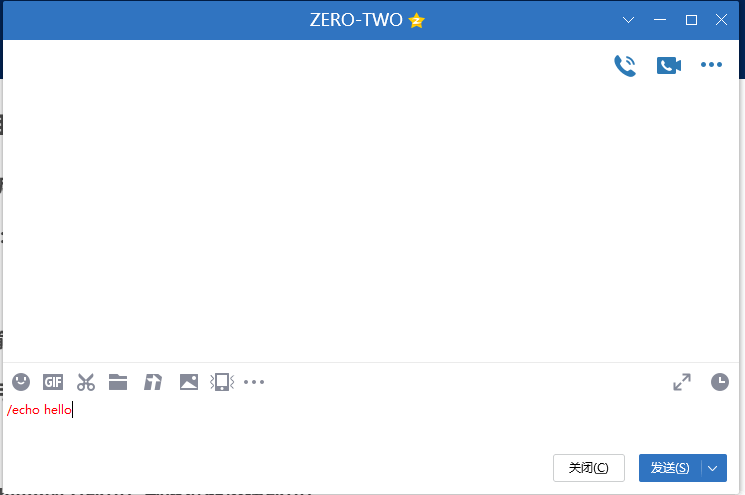745x495 pixels.
Task: Click the 发送(S) send button
Action: [x=670, y=468]
